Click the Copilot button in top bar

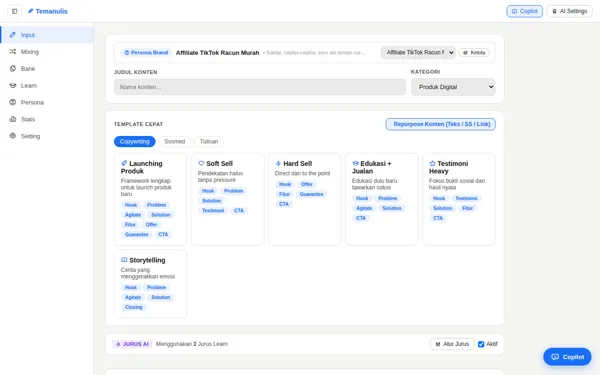[x=525, y=11]
